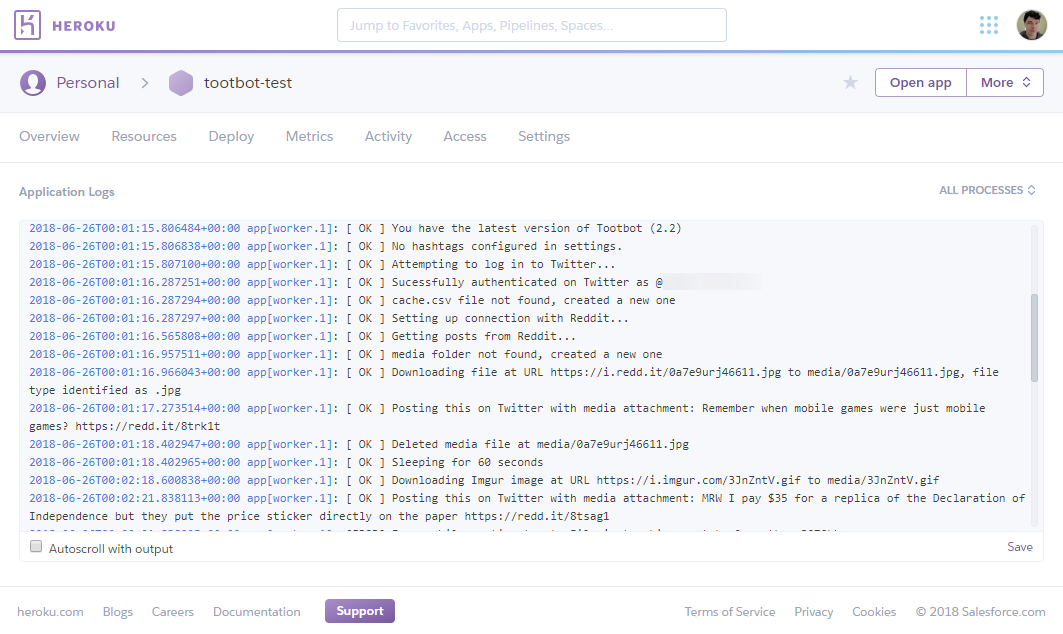Open the user avatar account menu
The height and width of the screenshot is (634, 1063).
[x=1031, y=25]
